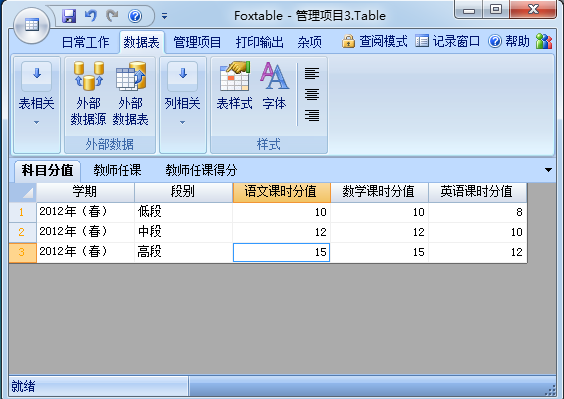Click the 语文课时分值 cell with value 15

point(281,252)
